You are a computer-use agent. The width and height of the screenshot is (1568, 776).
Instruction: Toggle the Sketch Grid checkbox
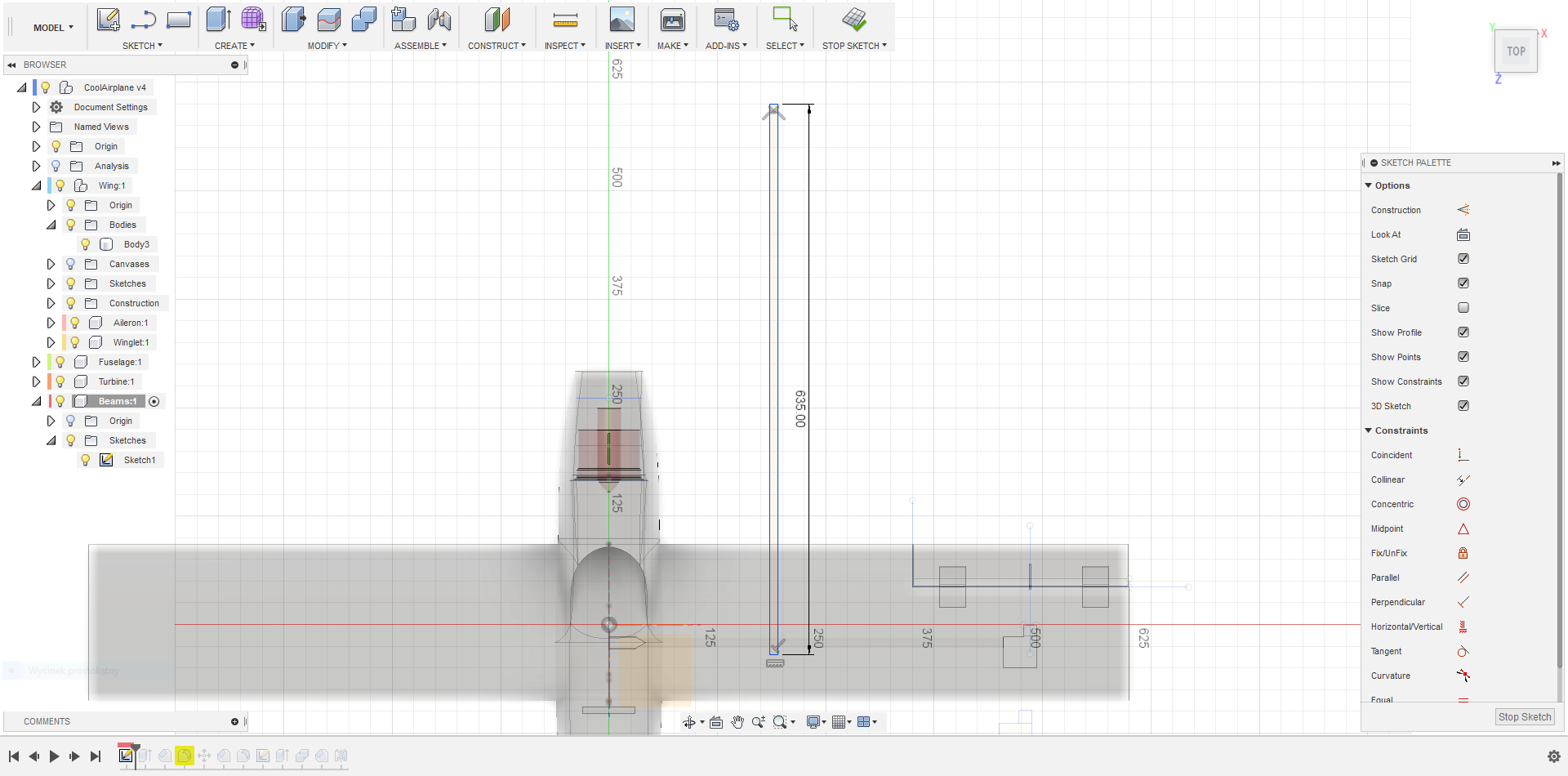[1463, 259]
